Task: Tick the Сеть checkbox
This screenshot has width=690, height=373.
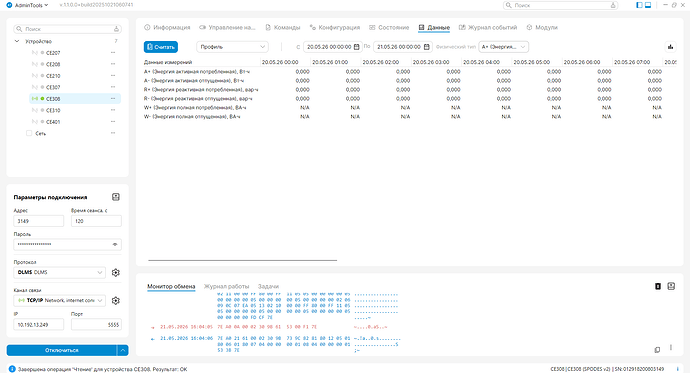Action: coord(29,133)
